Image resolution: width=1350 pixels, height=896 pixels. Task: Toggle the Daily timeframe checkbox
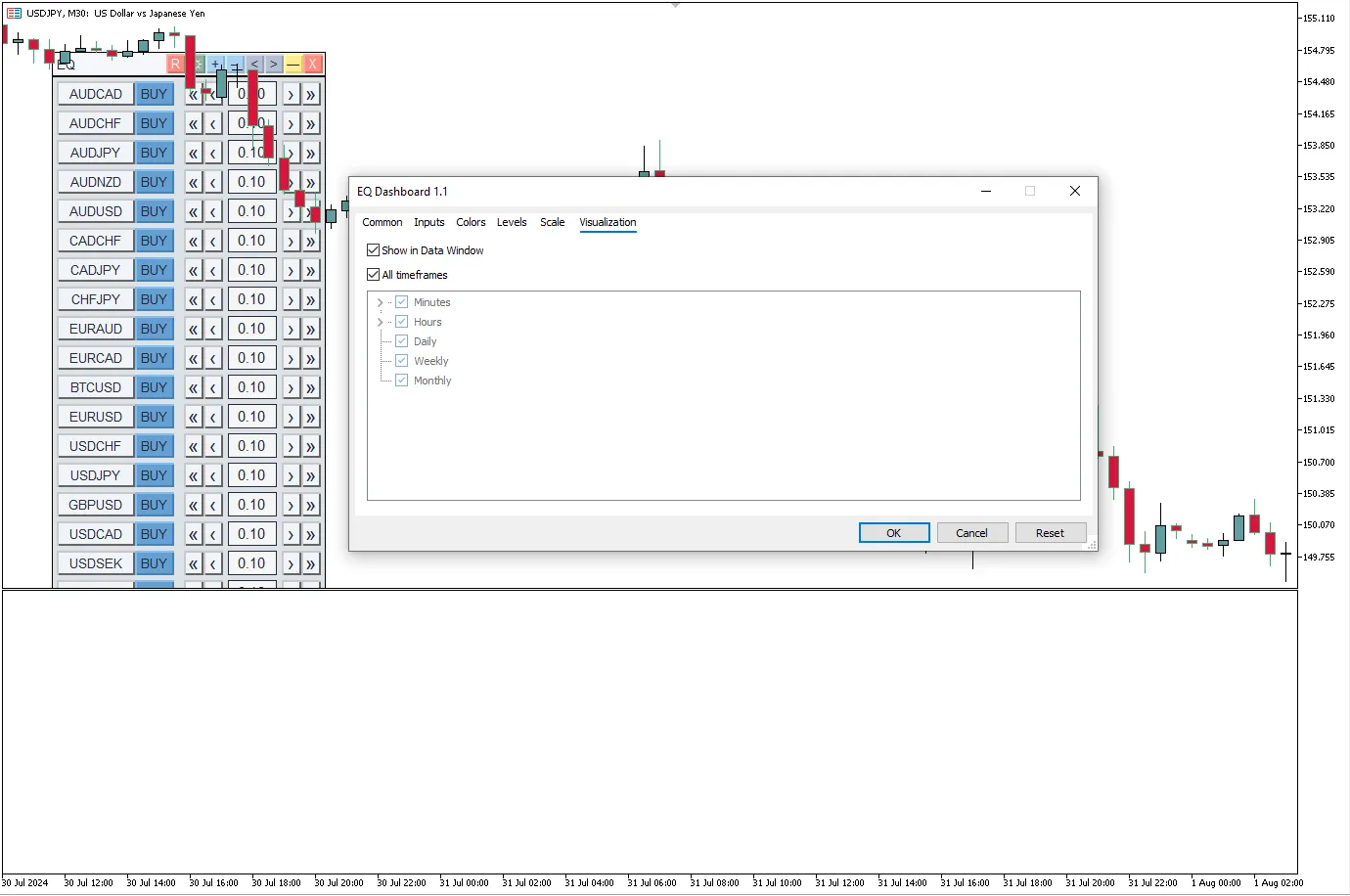(401, 341)
